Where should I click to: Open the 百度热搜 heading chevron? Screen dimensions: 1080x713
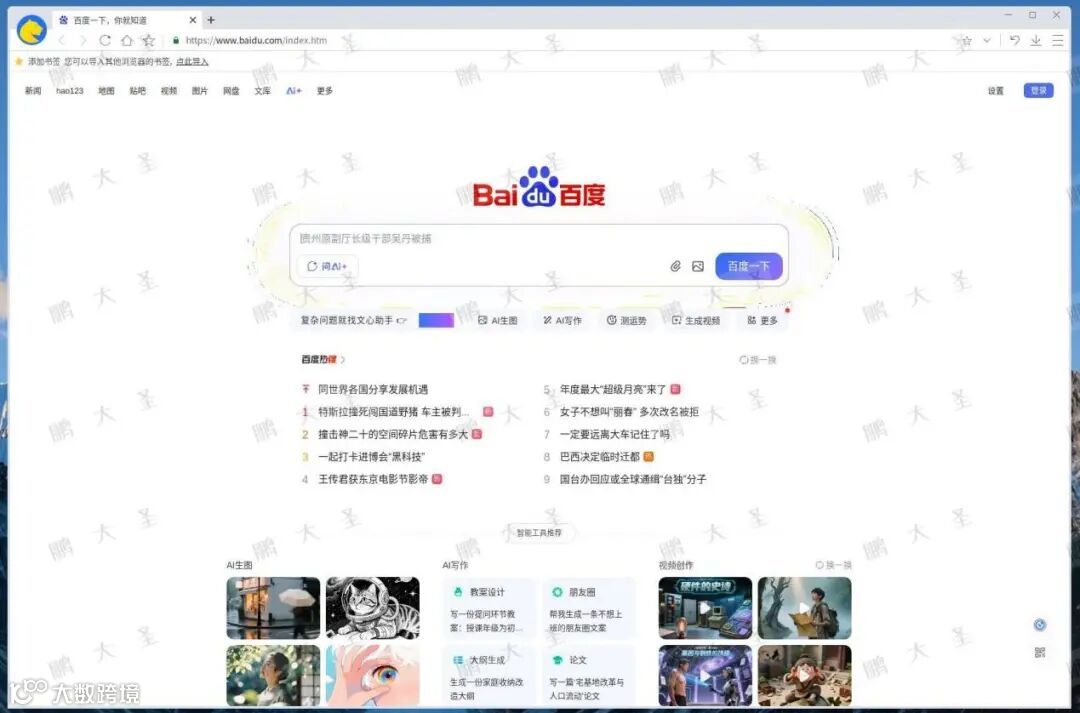[x=343, y=360]
